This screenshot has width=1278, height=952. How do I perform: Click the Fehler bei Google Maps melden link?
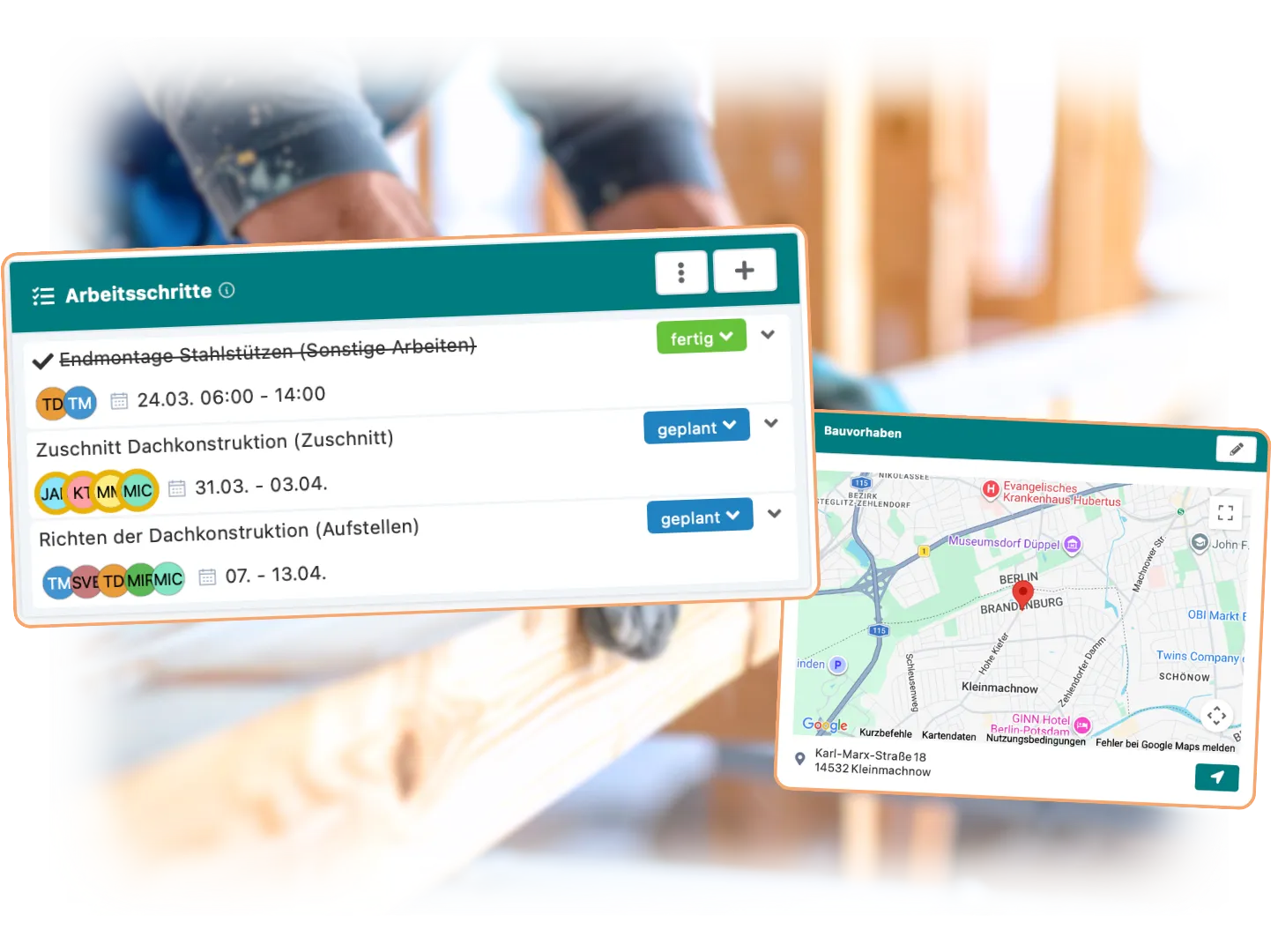coord(1165,744)
